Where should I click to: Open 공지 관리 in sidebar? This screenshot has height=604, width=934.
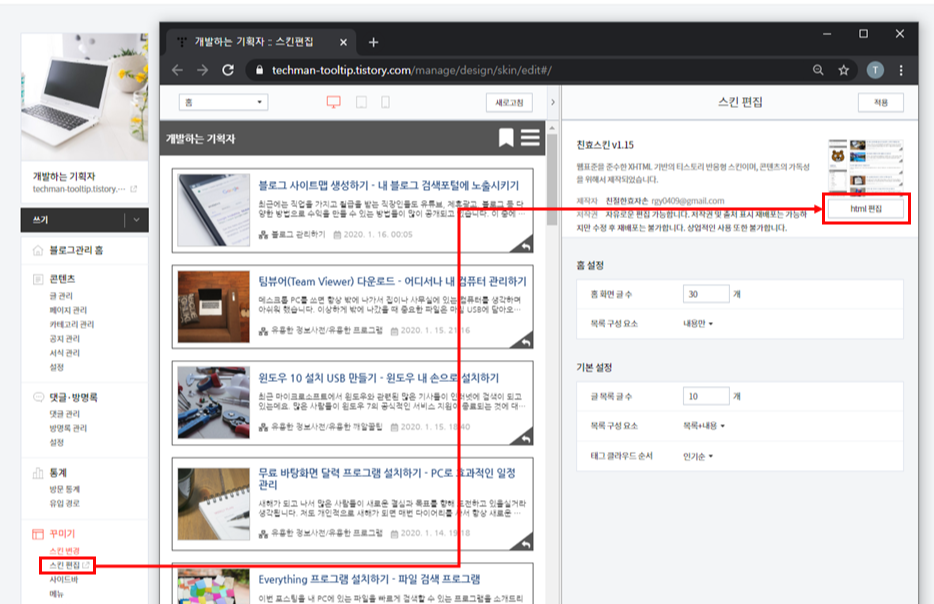point(64,339)
